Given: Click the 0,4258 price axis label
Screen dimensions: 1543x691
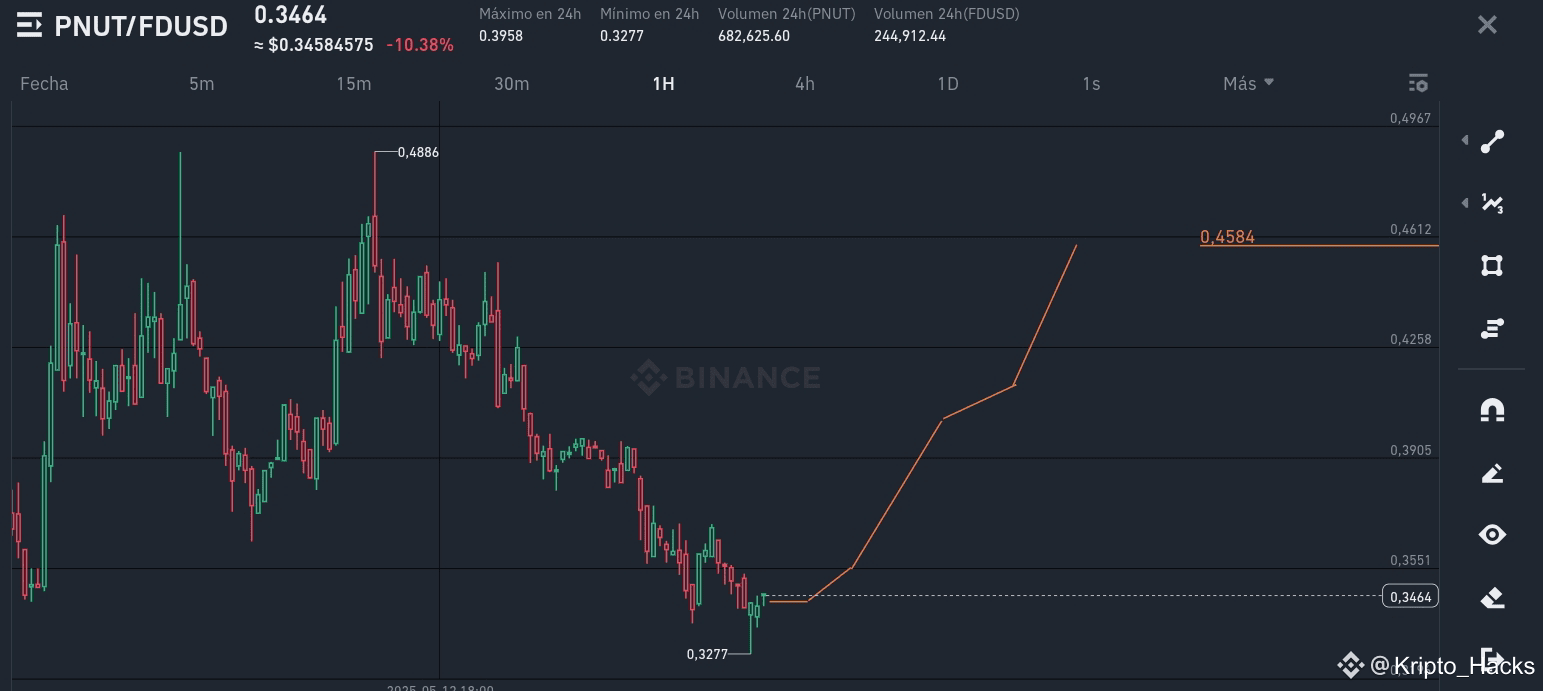Looking at the screenshot, I should click(1410, 339).
